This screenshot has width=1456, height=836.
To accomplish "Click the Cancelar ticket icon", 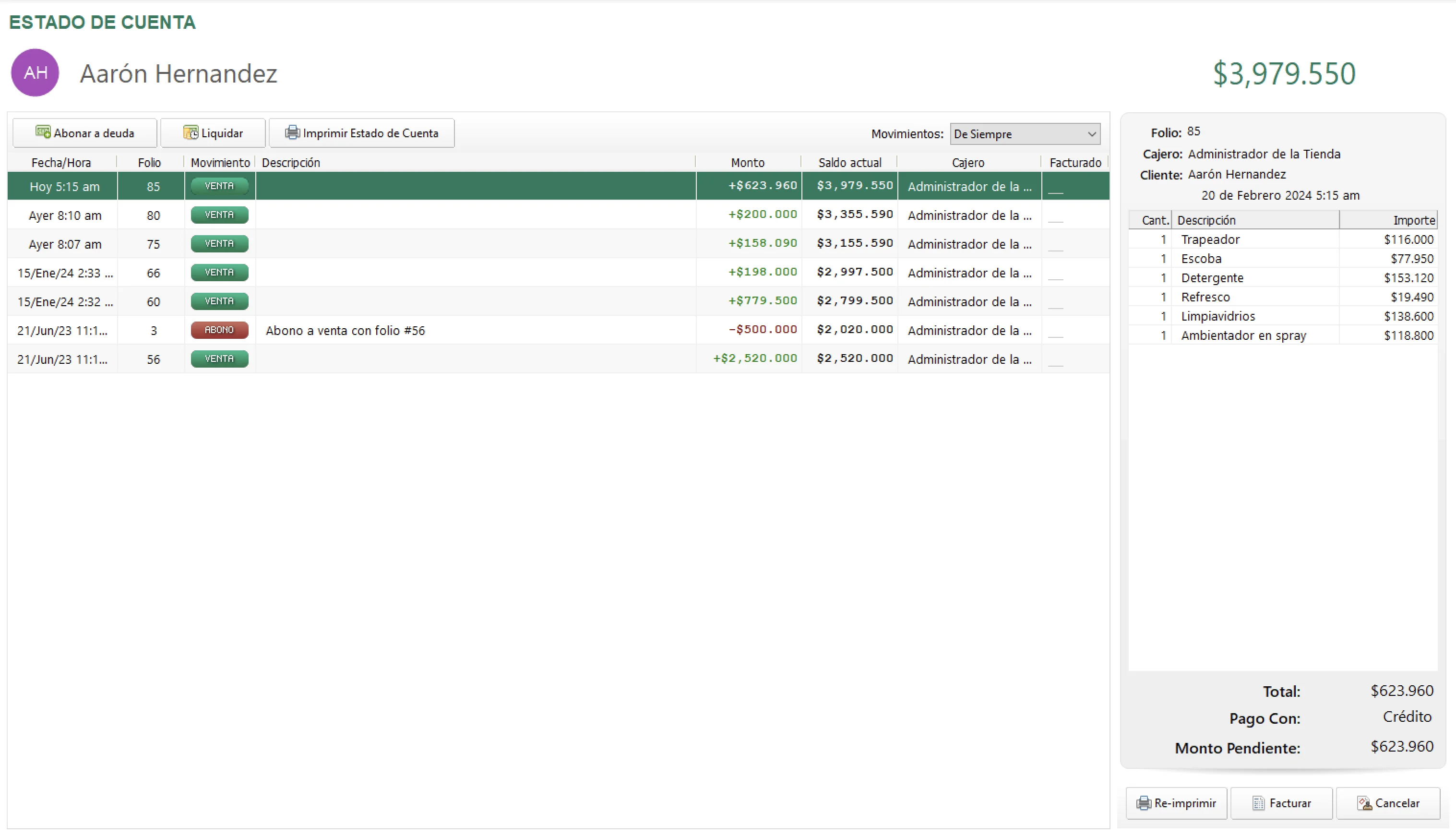I will (1364, 803).
